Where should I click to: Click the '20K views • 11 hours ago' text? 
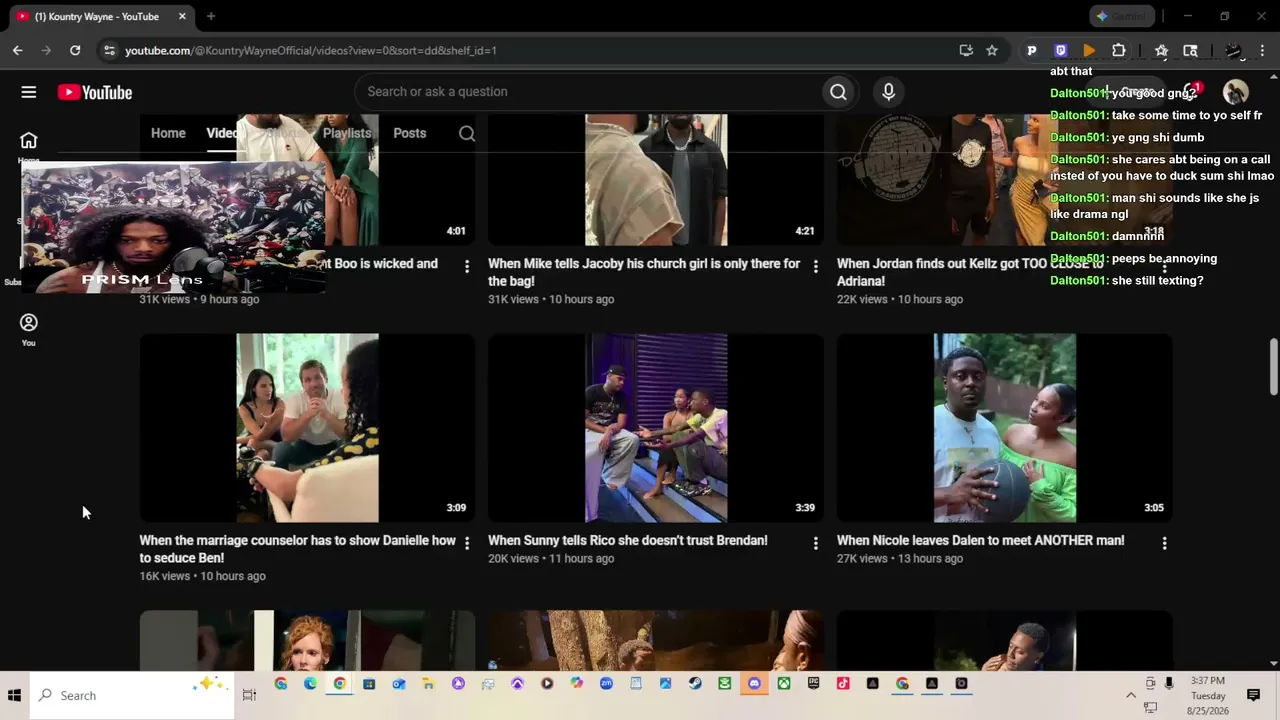coord(551,558)
